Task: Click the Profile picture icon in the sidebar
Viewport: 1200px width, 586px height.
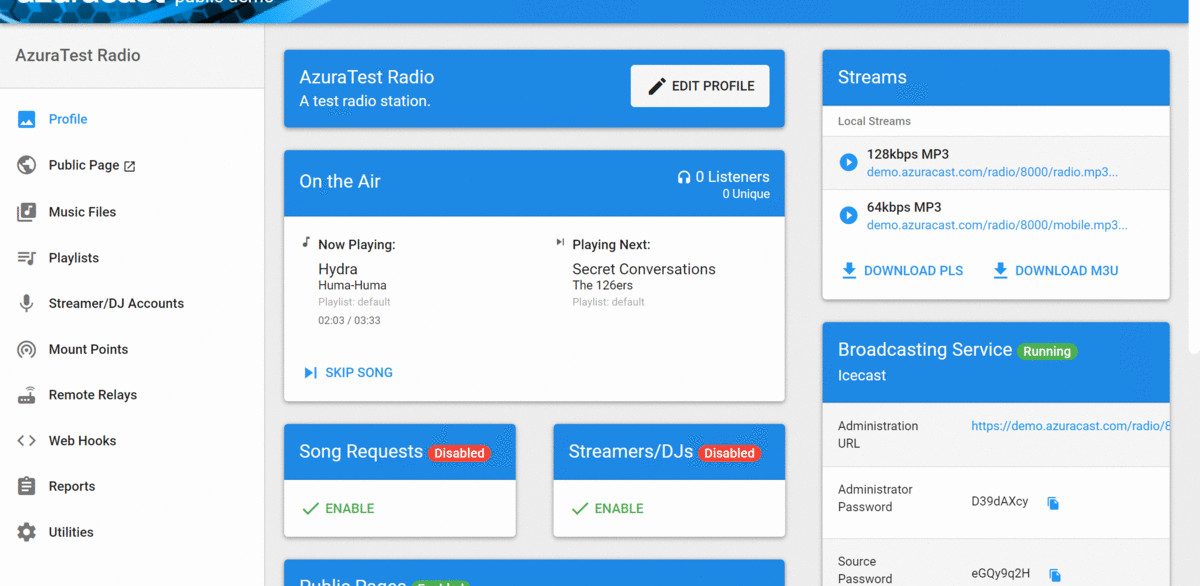Action: (27, 119)
